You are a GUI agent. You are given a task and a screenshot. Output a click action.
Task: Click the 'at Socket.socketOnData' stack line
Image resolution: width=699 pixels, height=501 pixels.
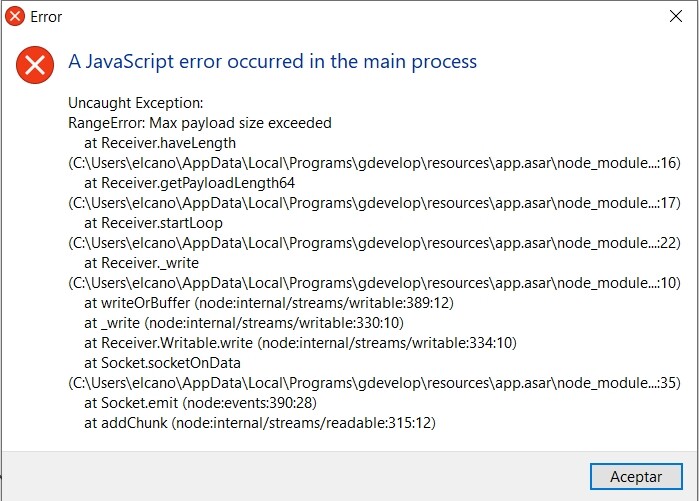162,363
